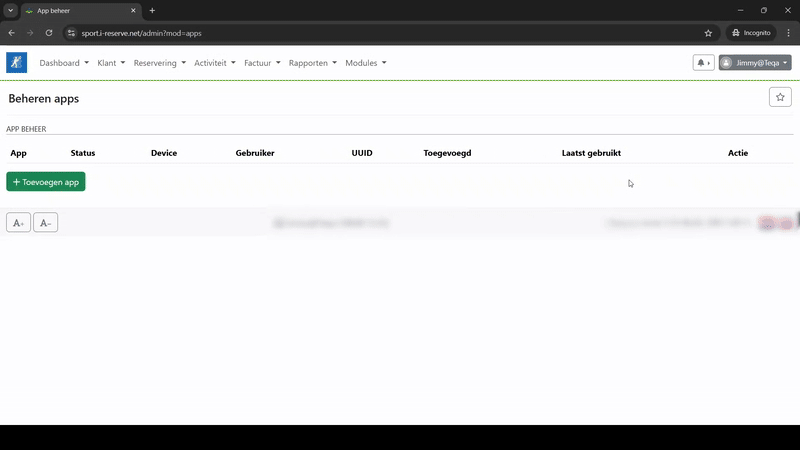
Task: Open the Rapporten menu
Action: click(x=312, y=63)
